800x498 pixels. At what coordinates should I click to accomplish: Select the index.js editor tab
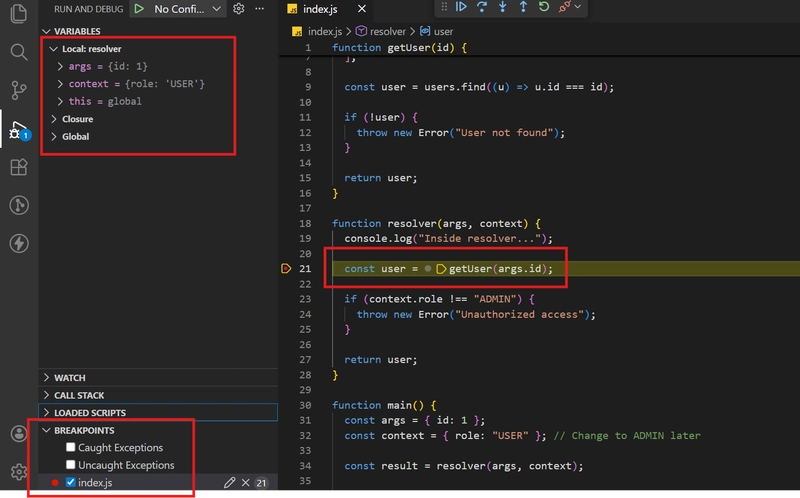[320, 9]
